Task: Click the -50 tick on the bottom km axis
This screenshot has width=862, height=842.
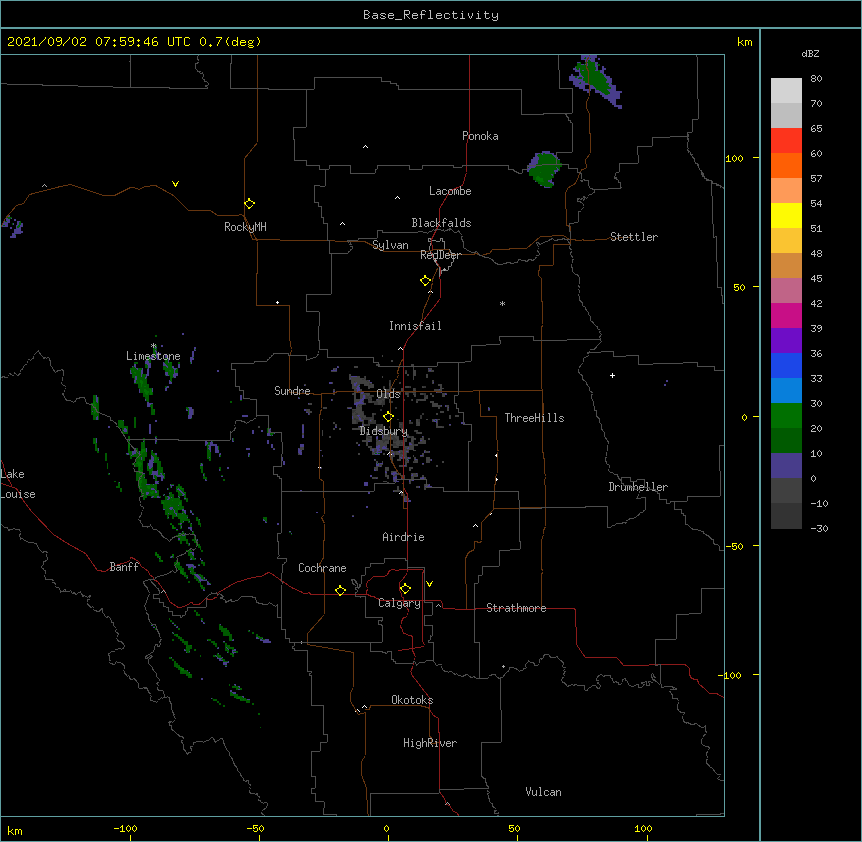Action: [x=256, y=828]
